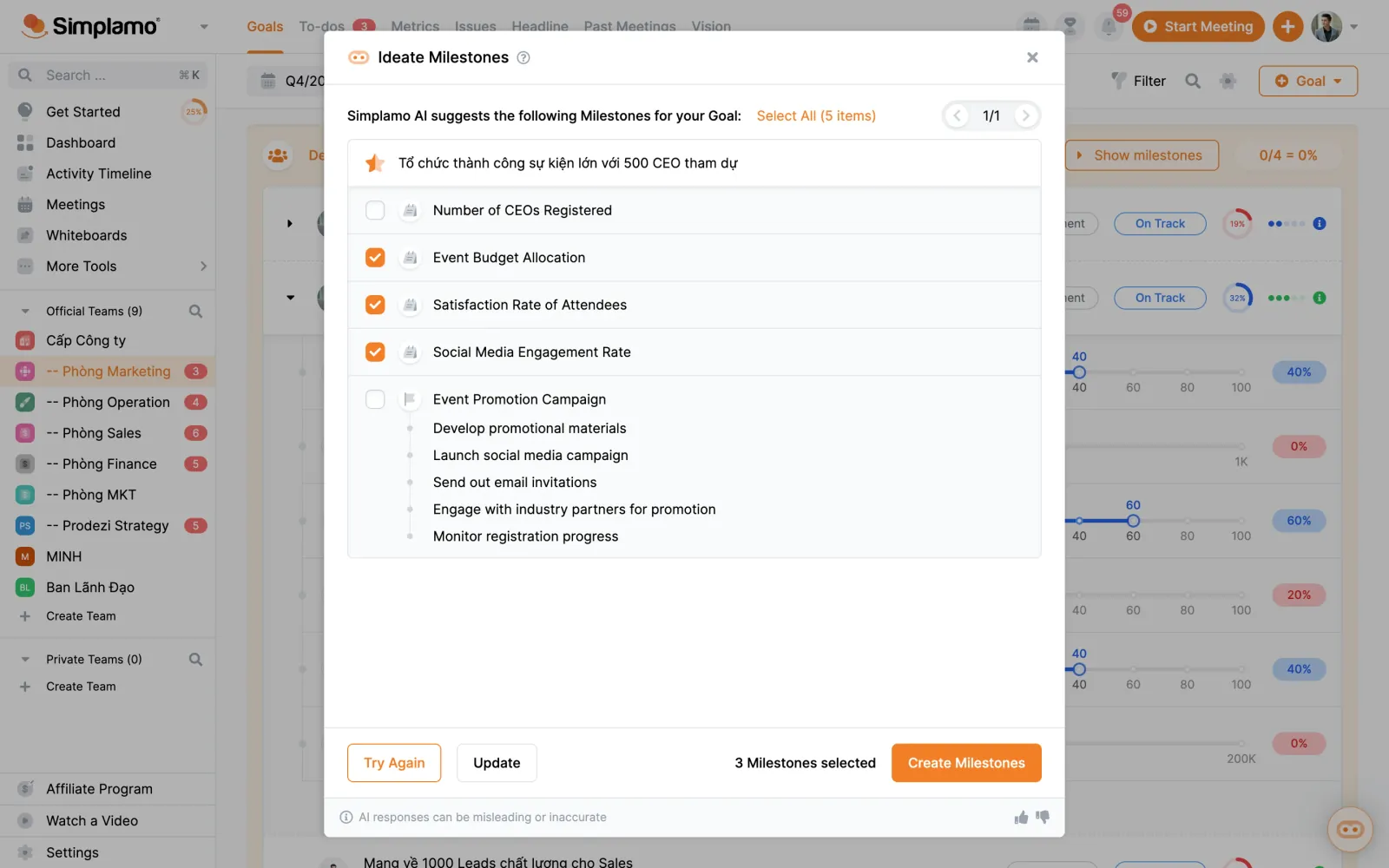Open Whiteboards in sidebar
This screenshot has height=868, width=1389.
point(86,235)
